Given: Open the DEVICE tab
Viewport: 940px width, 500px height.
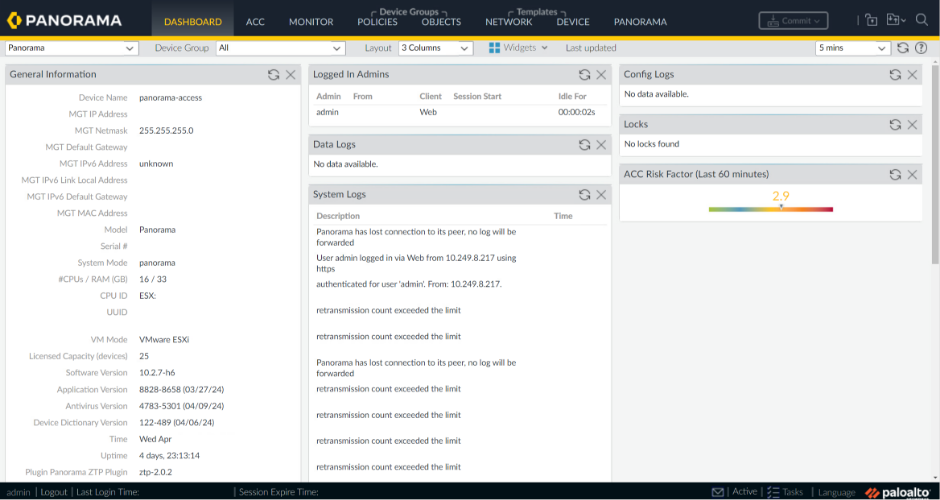Looking at the screenshot, I should click(x=573, y=22).
